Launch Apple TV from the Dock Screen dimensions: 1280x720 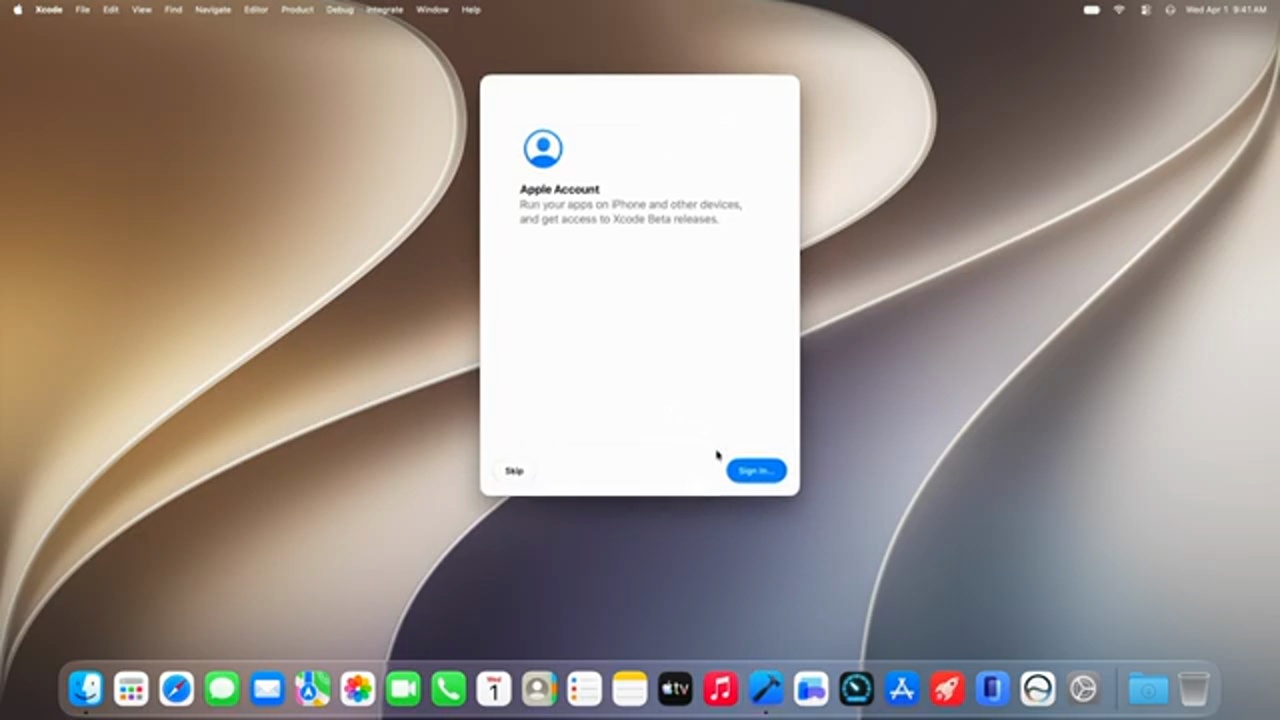click(675, 689)
